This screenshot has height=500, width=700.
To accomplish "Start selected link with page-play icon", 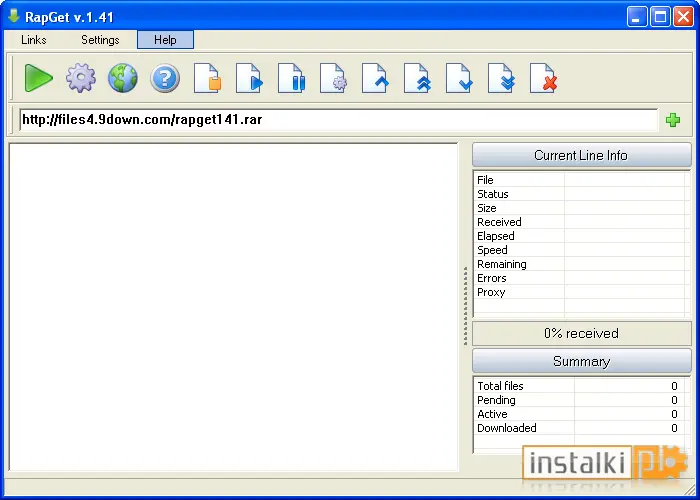I will coord(249,78).
